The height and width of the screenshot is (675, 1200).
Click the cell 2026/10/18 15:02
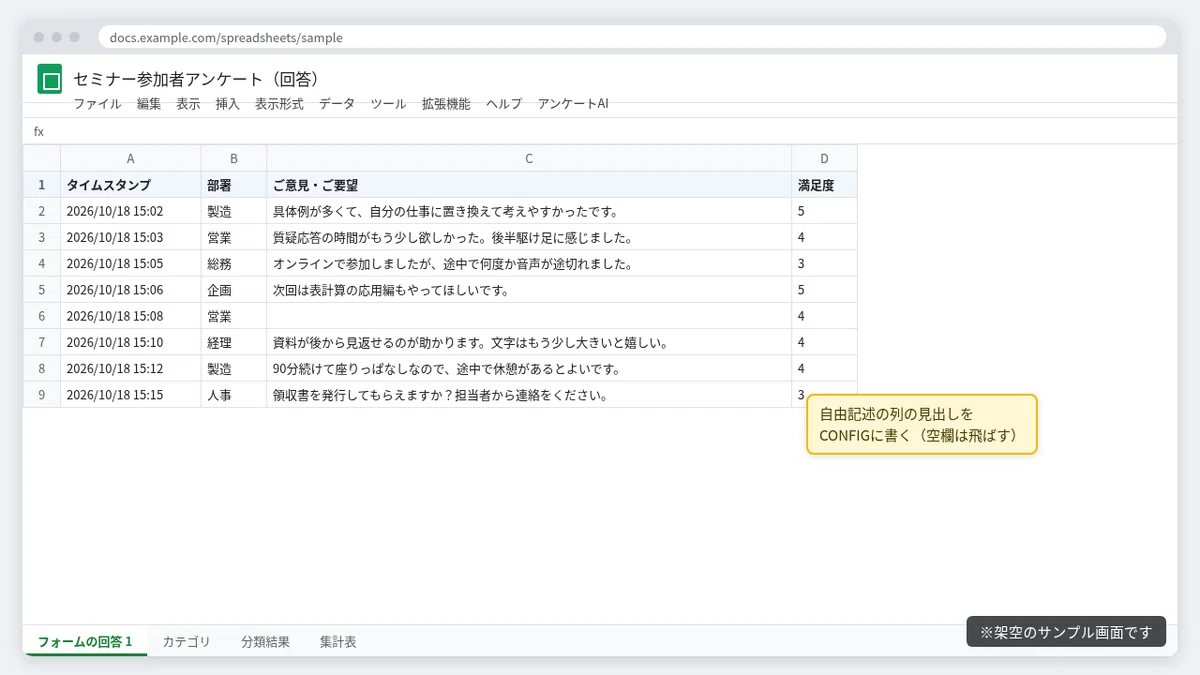pos(131,211)
